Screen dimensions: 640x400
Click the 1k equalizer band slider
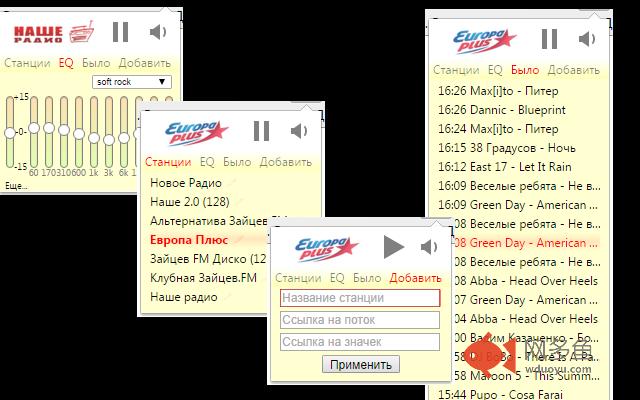pos(94,133)
